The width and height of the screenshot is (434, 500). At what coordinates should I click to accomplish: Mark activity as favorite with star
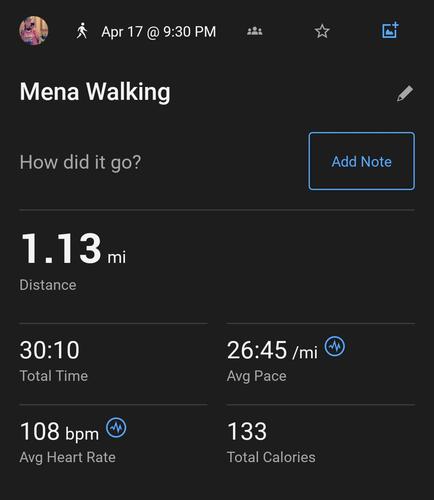tap(322, 31)
